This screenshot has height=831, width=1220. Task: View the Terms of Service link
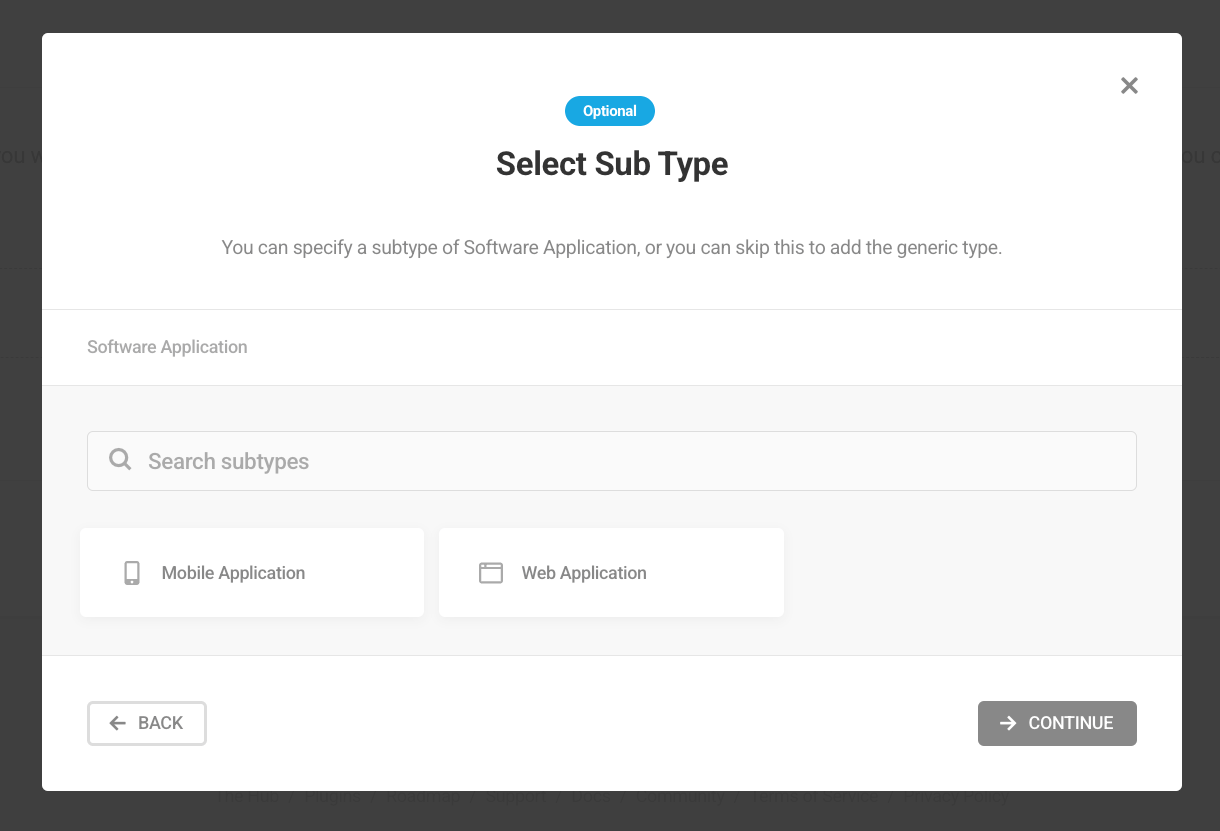point(814,796)
